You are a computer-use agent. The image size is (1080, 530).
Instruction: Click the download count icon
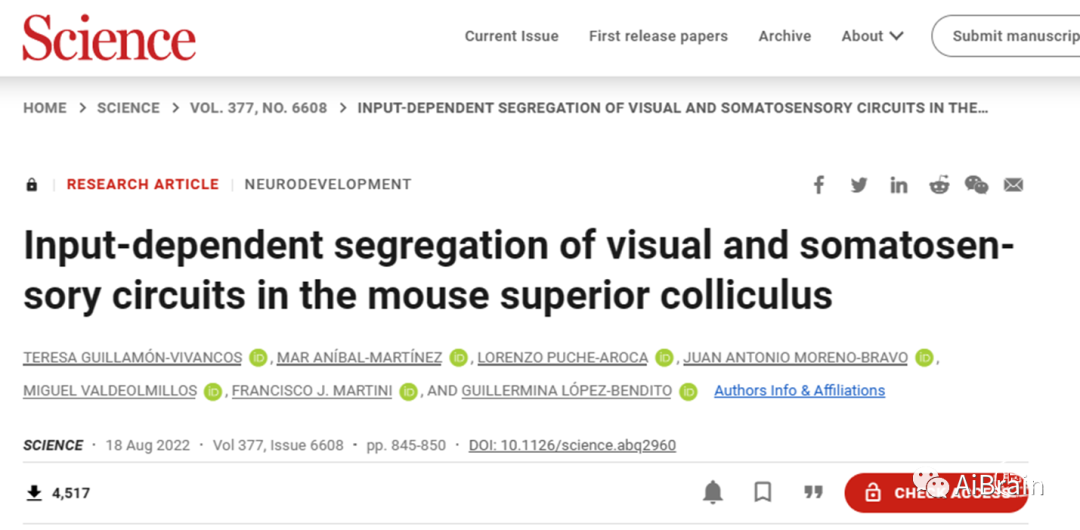pyautogui.click(x=34, y=492)
